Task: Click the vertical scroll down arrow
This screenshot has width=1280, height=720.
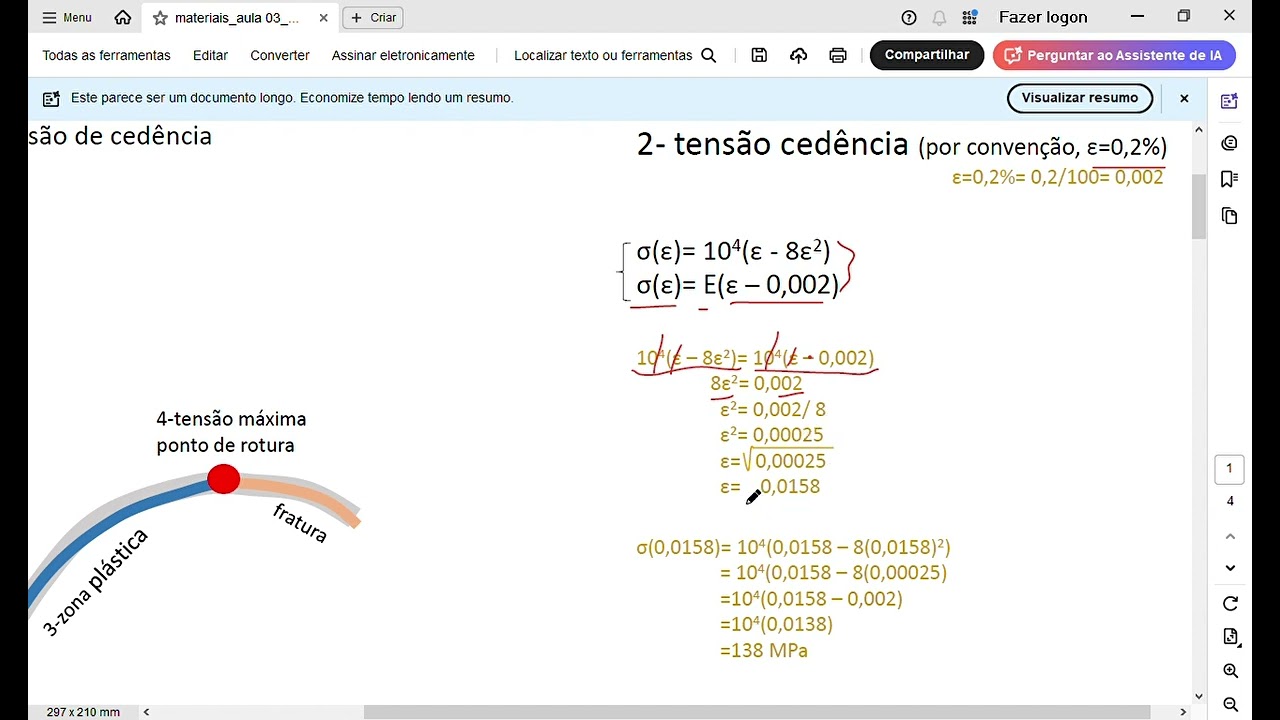Action: coord(1199,696)
